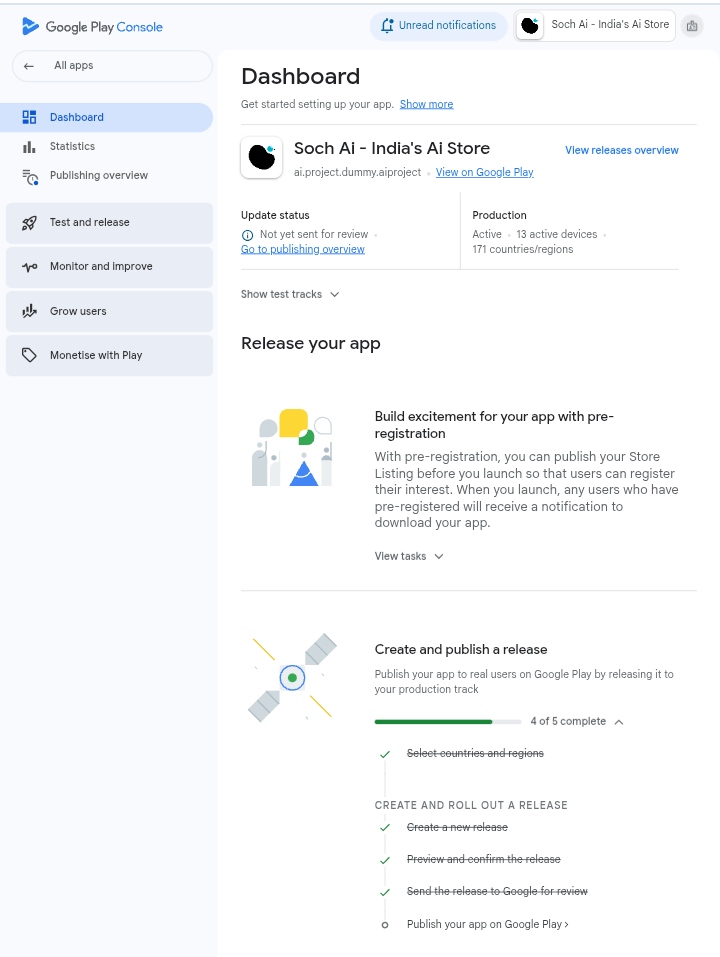This screenshot has width=720, height=957.
Task: Click the 171 countries/regions text
Action: pyautogui.click(x=523, y=250)
